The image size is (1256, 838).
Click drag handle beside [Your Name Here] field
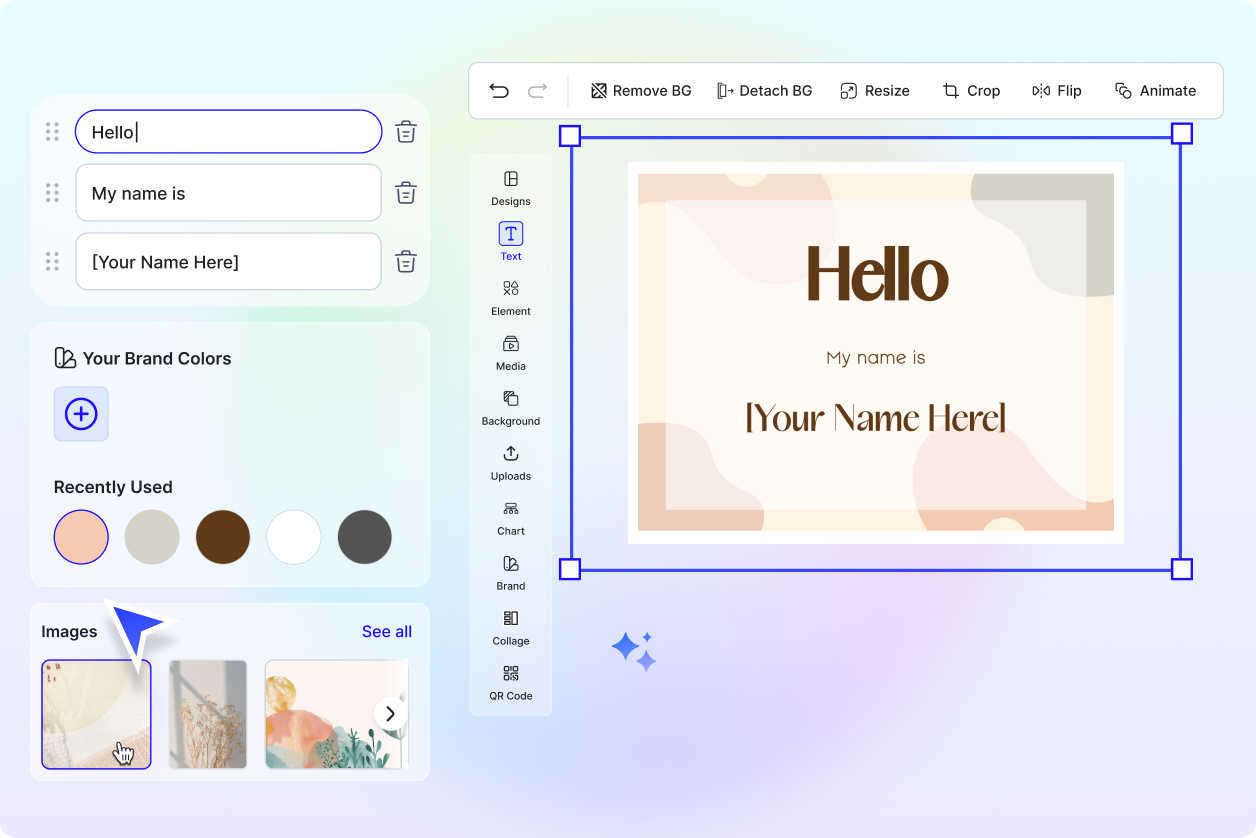[x=52, y=262]
